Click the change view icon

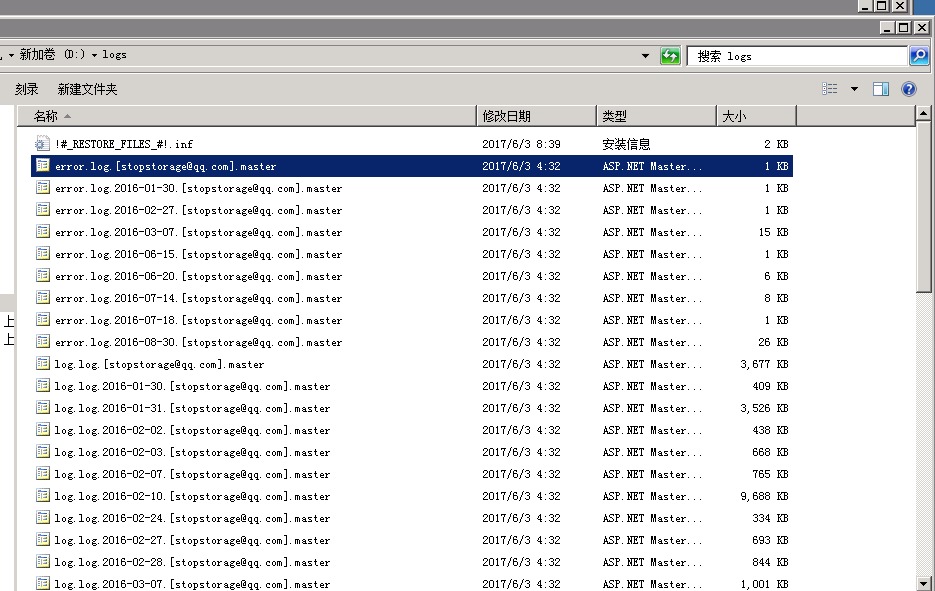click(x=830, y=89)
